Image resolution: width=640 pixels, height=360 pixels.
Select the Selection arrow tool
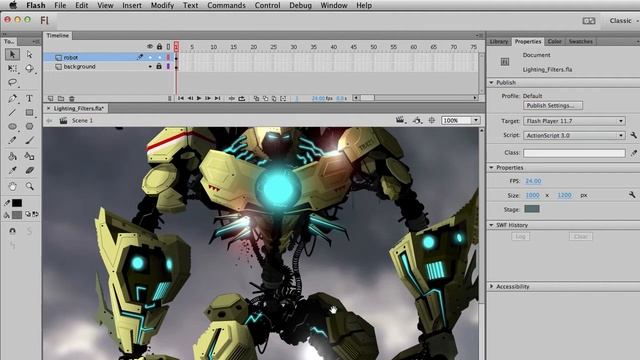(12, 54)
